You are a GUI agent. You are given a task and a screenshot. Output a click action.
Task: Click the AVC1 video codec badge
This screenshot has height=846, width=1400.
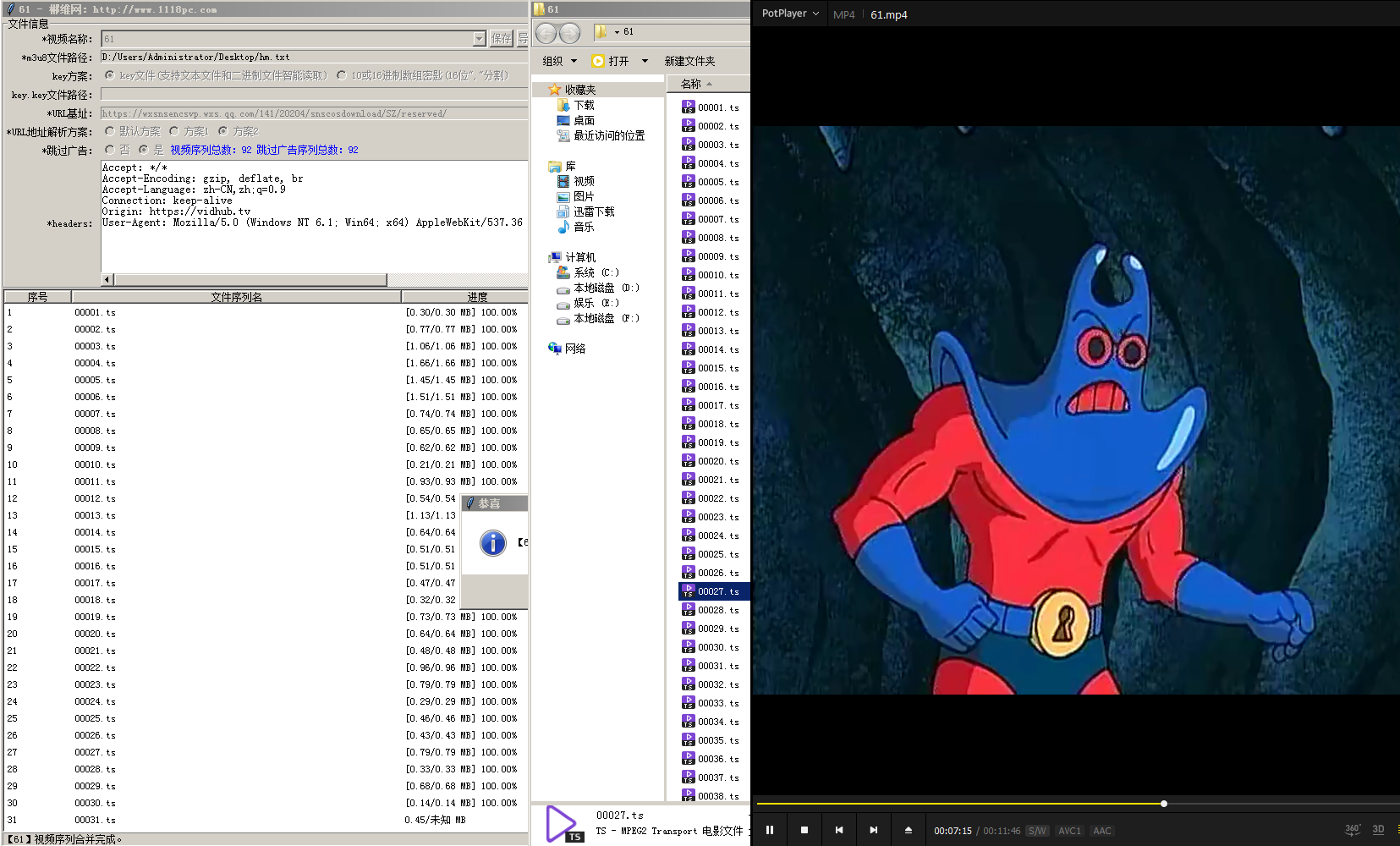[1070, 831]
